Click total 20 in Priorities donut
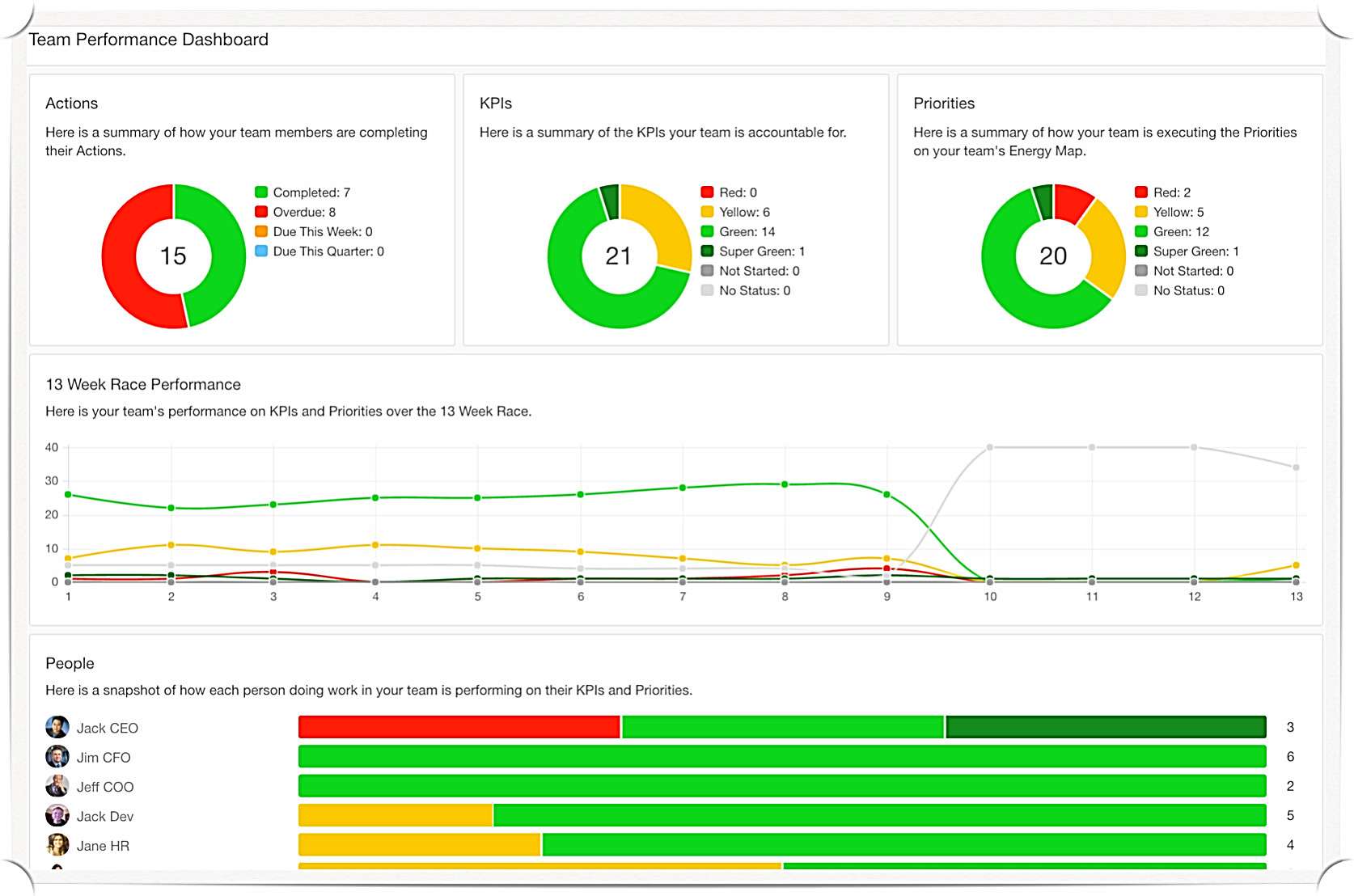1354x896 pixels. tap(1053, 256)
